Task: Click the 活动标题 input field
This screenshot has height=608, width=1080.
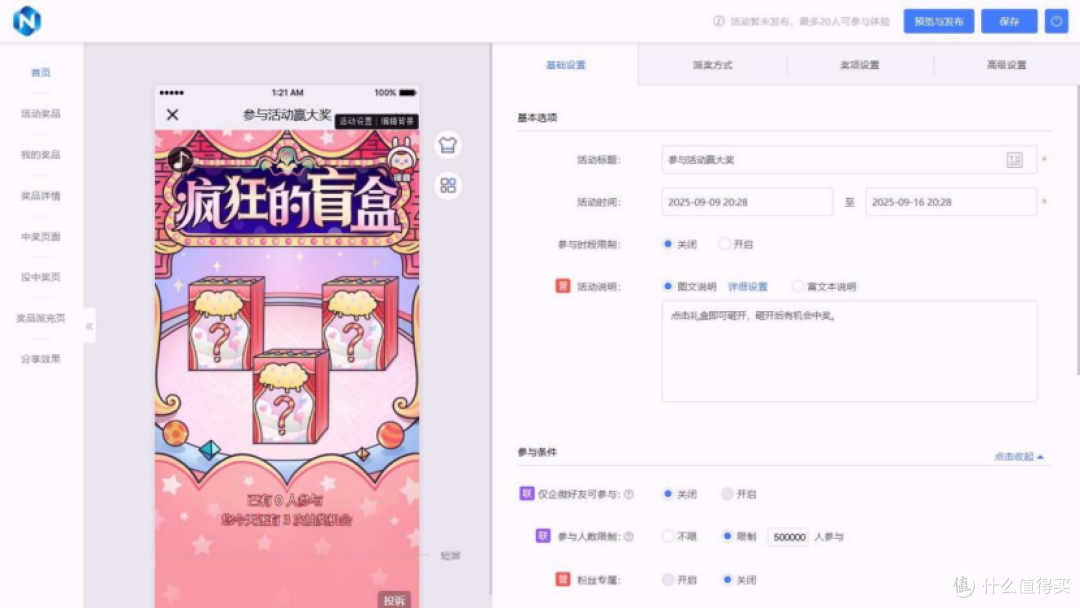Action: point(849,160)
